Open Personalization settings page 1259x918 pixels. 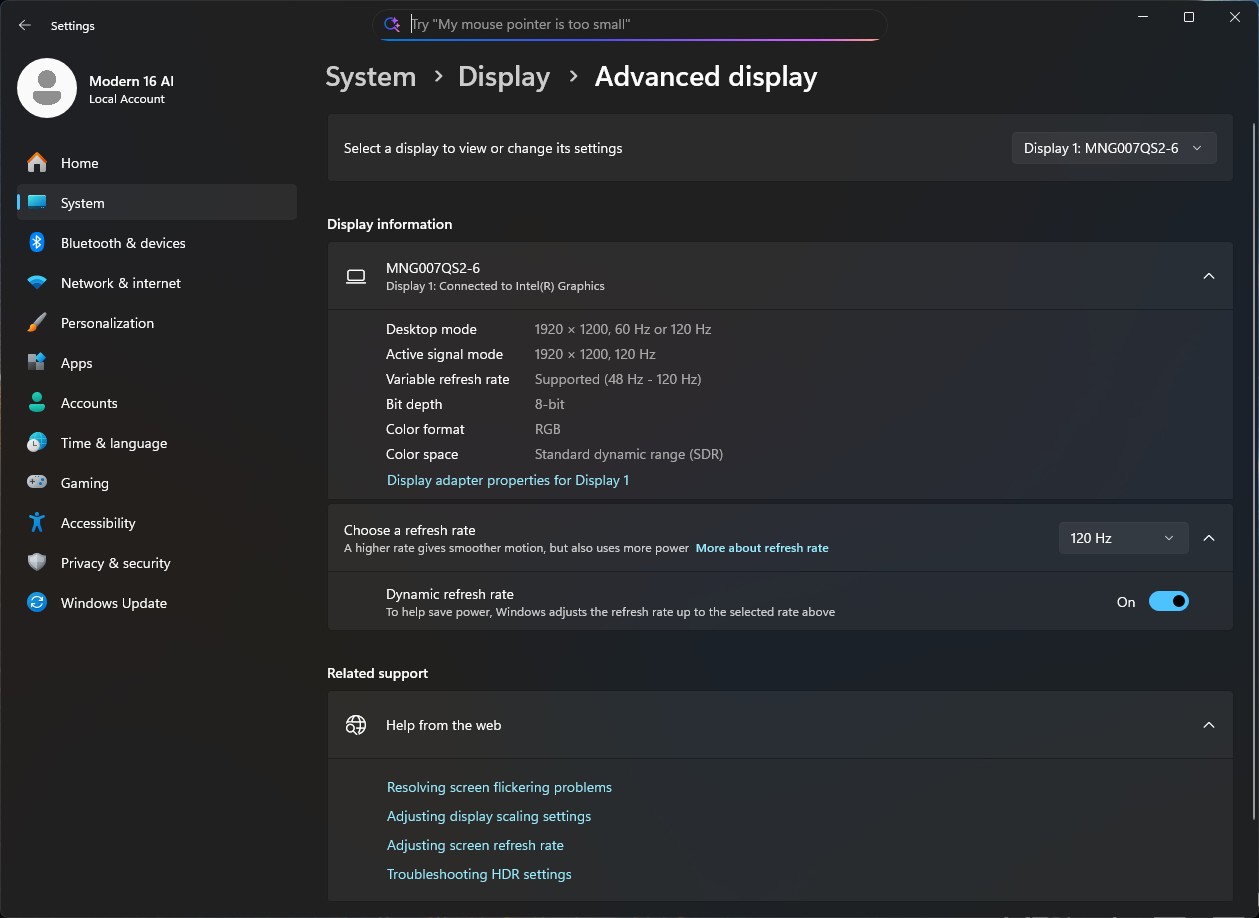(x=157, y=323)
